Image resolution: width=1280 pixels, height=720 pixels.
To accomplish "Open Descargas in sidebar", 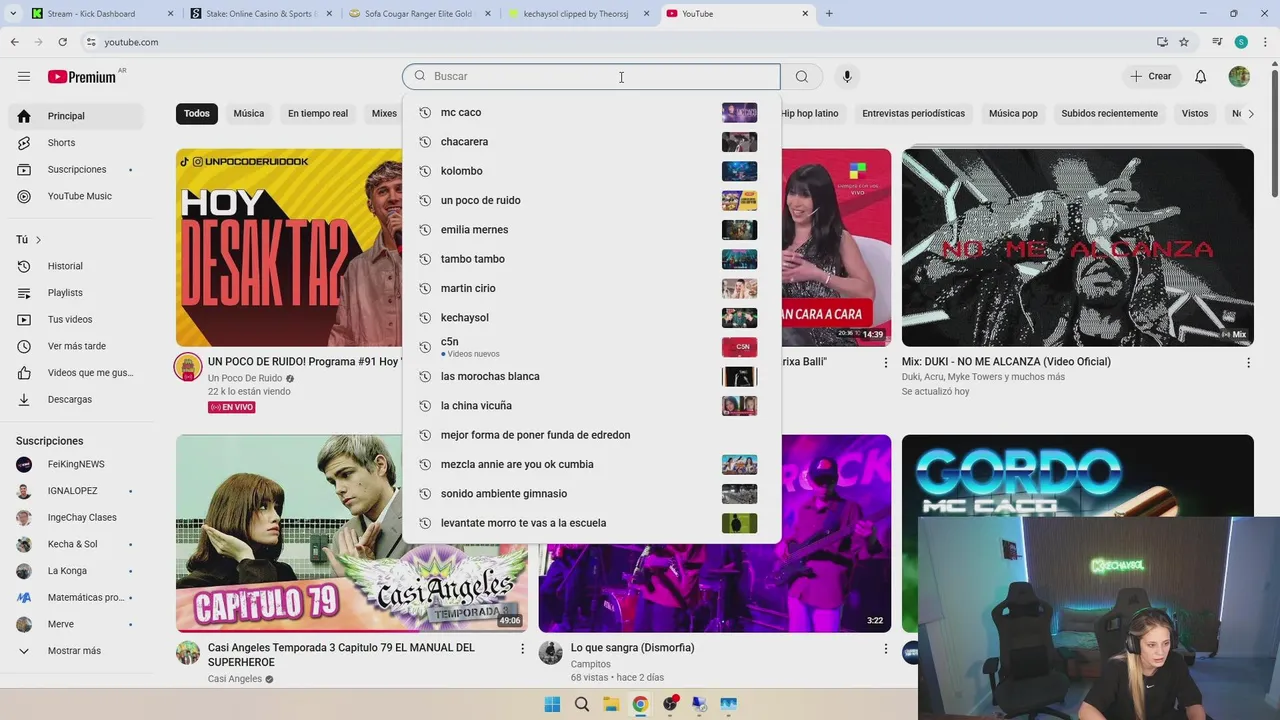I will coord(76,399).
